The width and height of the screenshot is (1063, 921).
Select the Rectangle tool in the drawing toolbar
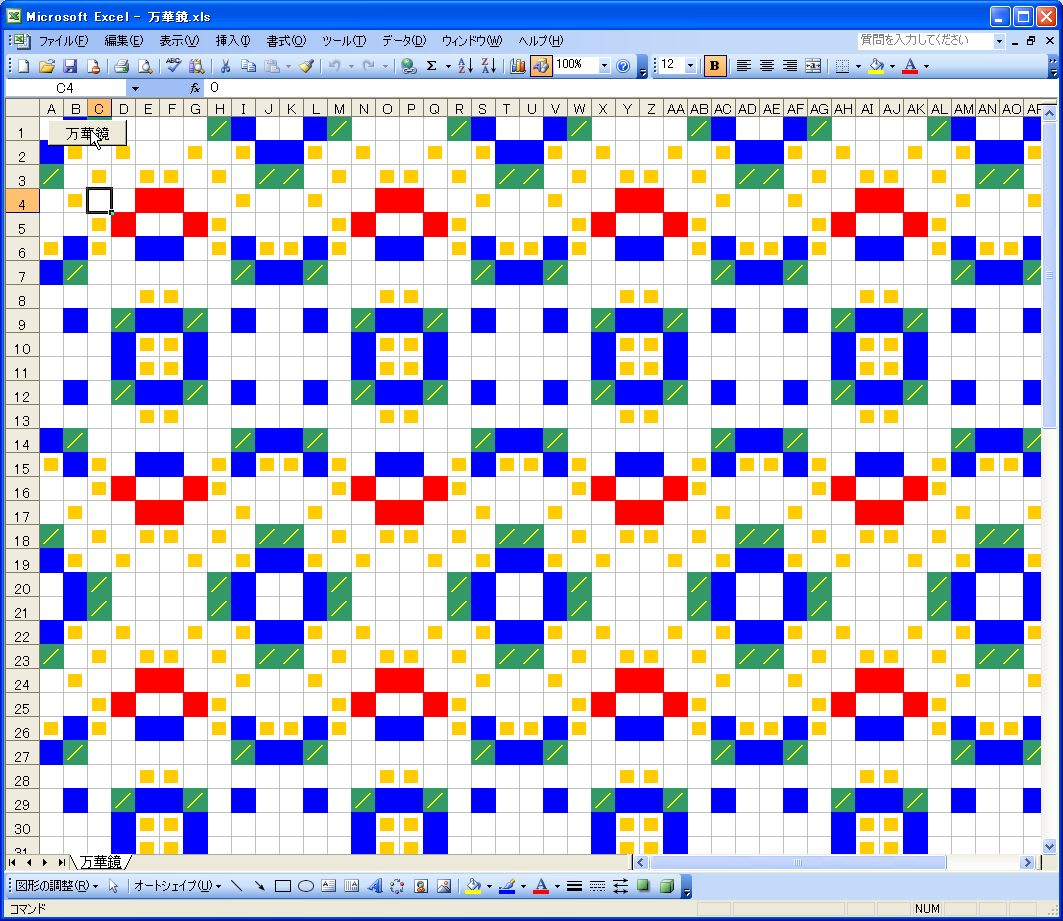[x=283, y=886]
